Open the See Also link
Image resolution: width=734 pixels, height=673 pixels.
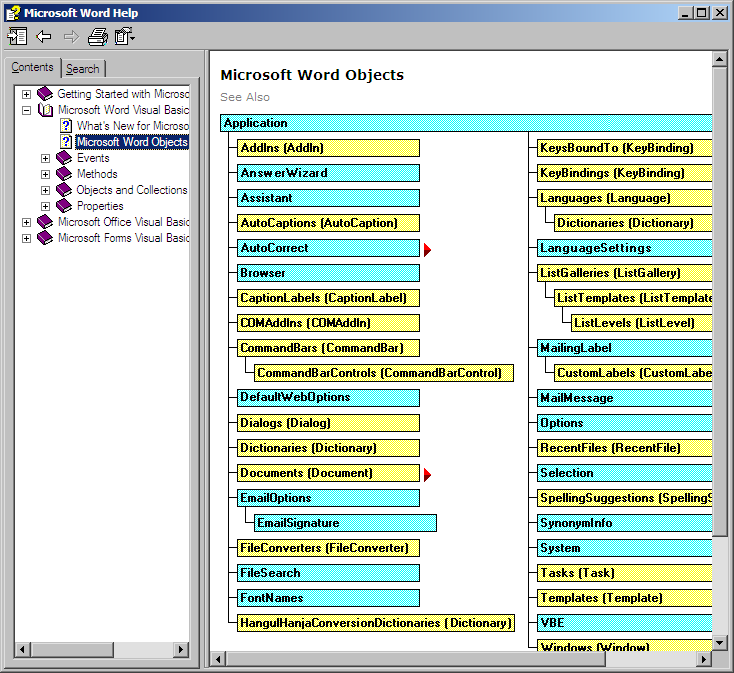(x=245, y=97)
